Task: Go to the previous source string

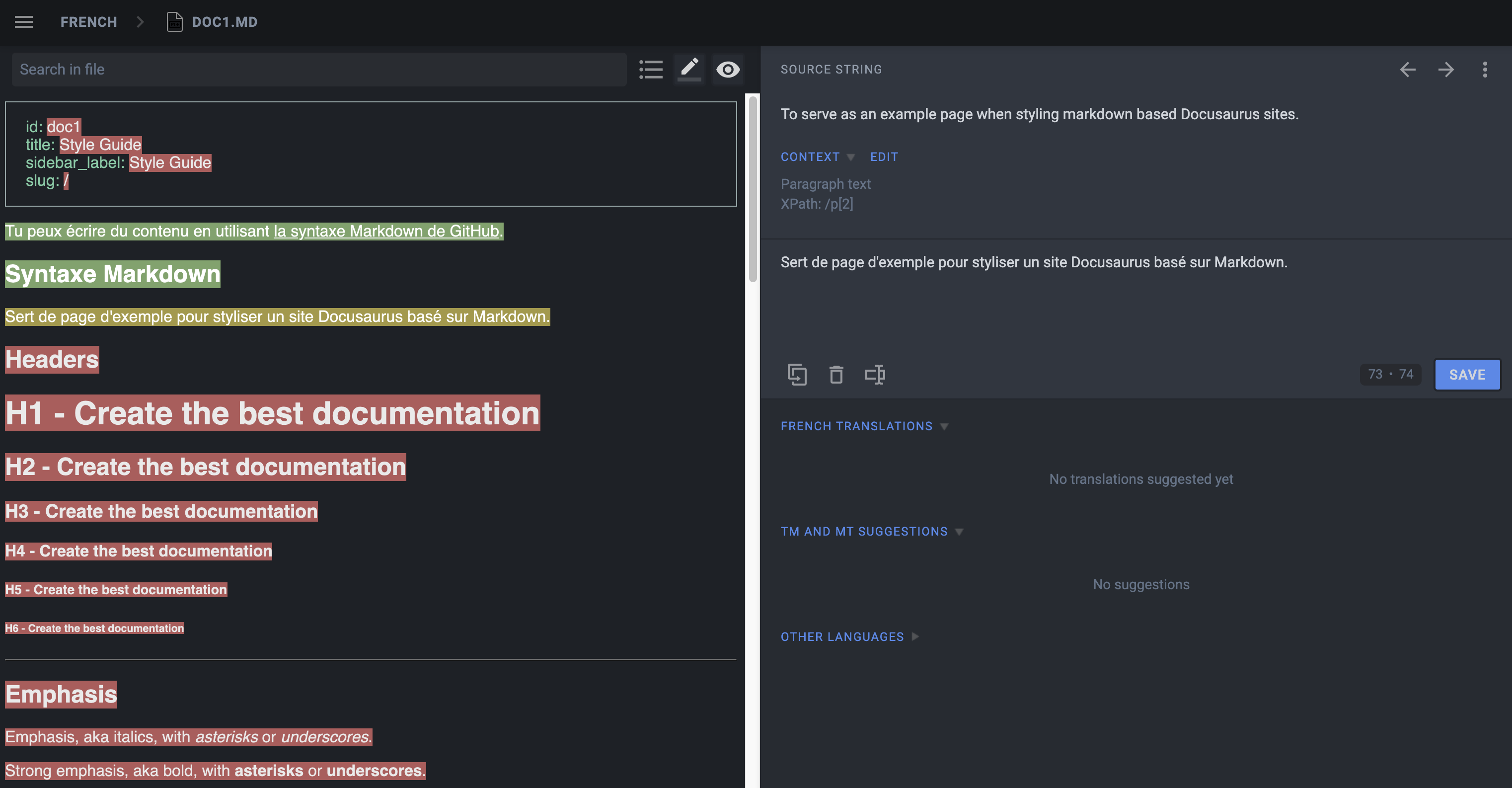Action: click(x=1408, y=69)
